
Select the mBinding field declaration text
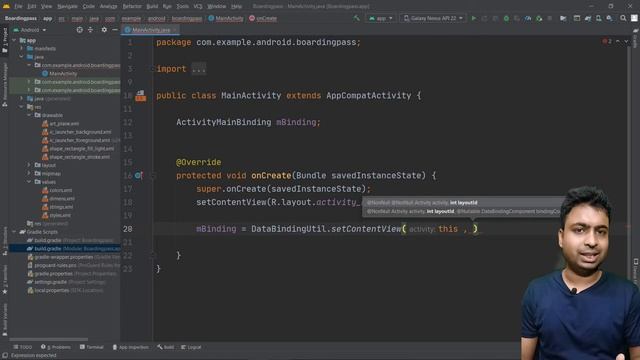click(248, 122)
